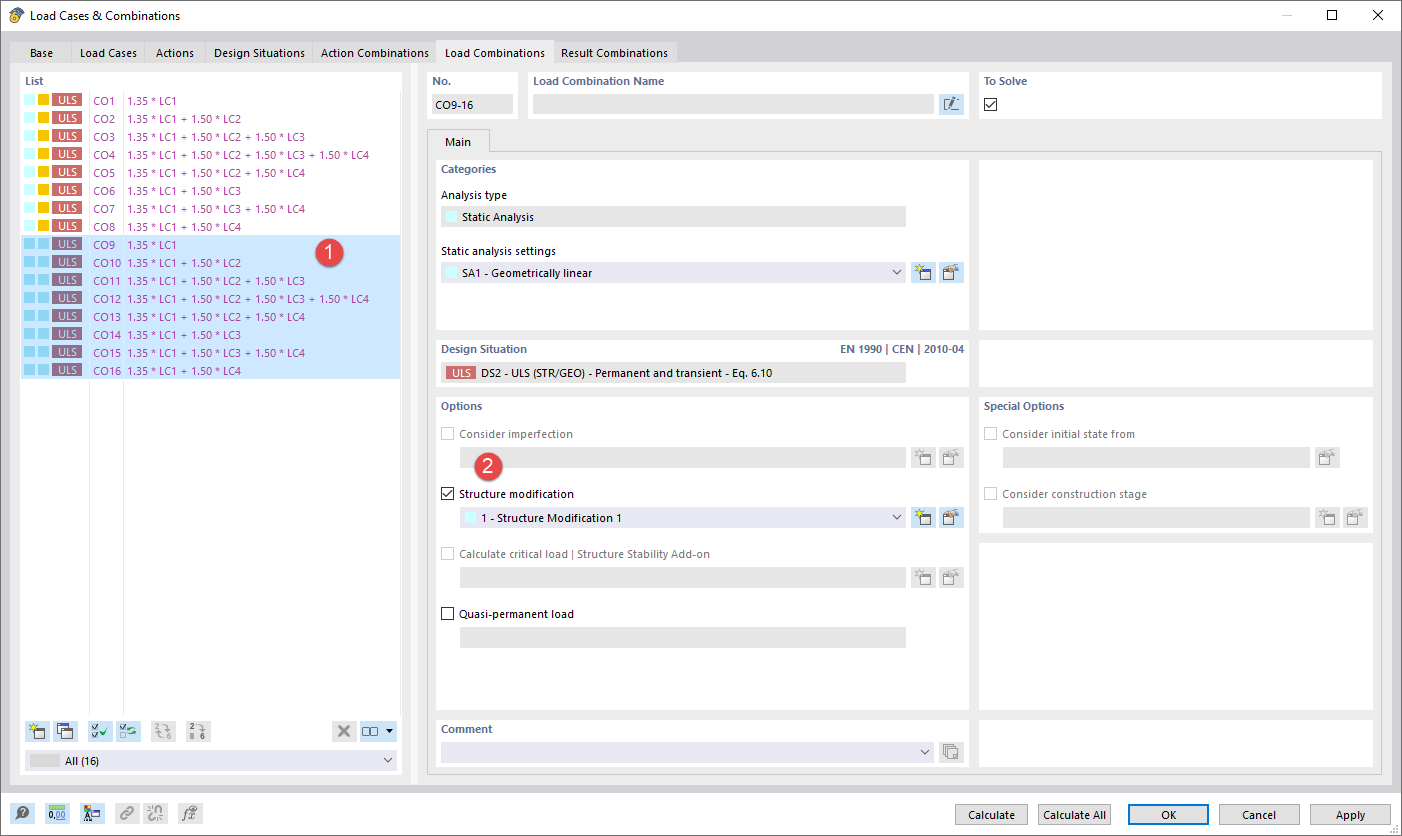This screenshot has height=836, width=1402.
Task: Click the red ULS badge of DS2
Action: pos(461,373)
